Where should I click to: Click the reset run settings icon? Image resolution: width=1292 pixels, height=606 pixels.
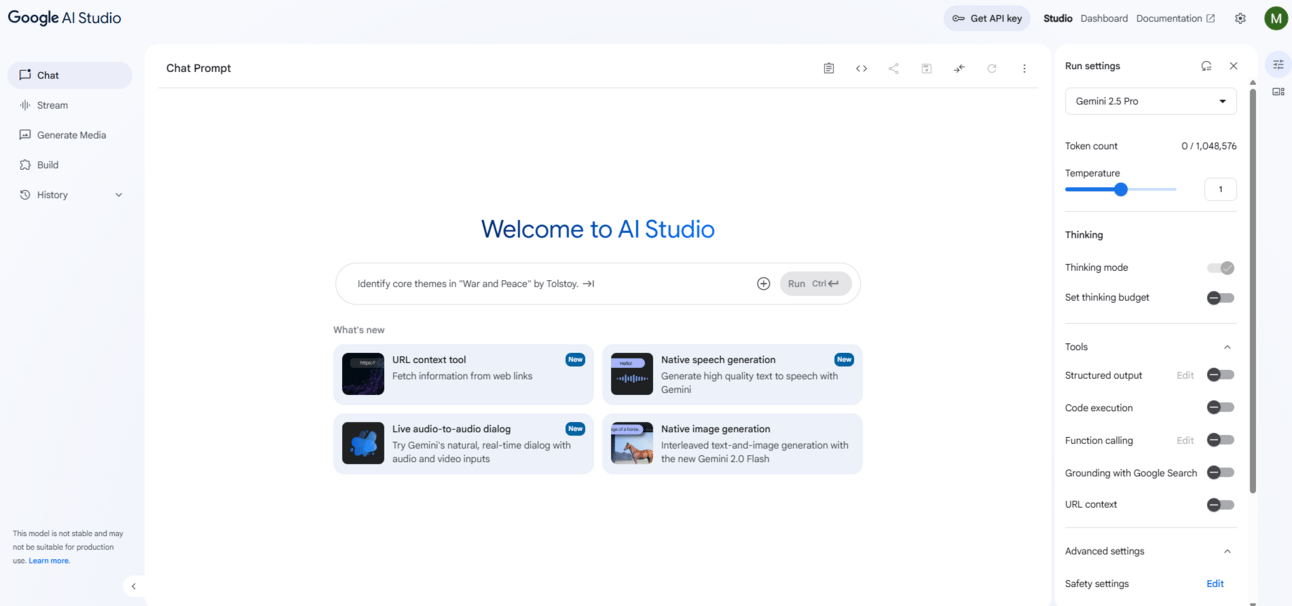pos(1206,66)
